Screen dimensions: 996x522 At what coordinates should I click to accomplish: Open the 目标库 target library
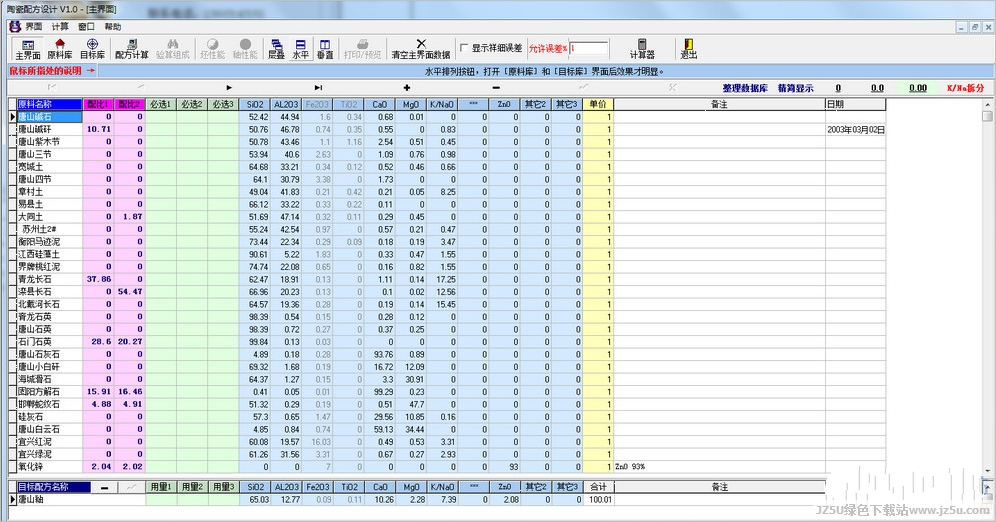(93, 49)
